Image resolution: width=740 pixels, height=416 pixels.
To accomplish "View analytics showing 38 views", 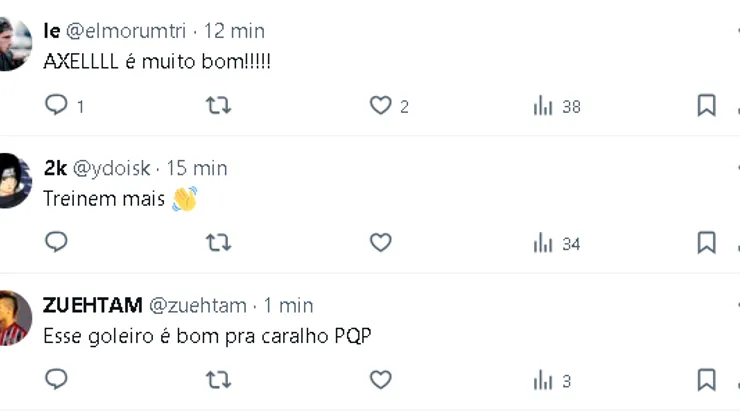I will point(556,106).
